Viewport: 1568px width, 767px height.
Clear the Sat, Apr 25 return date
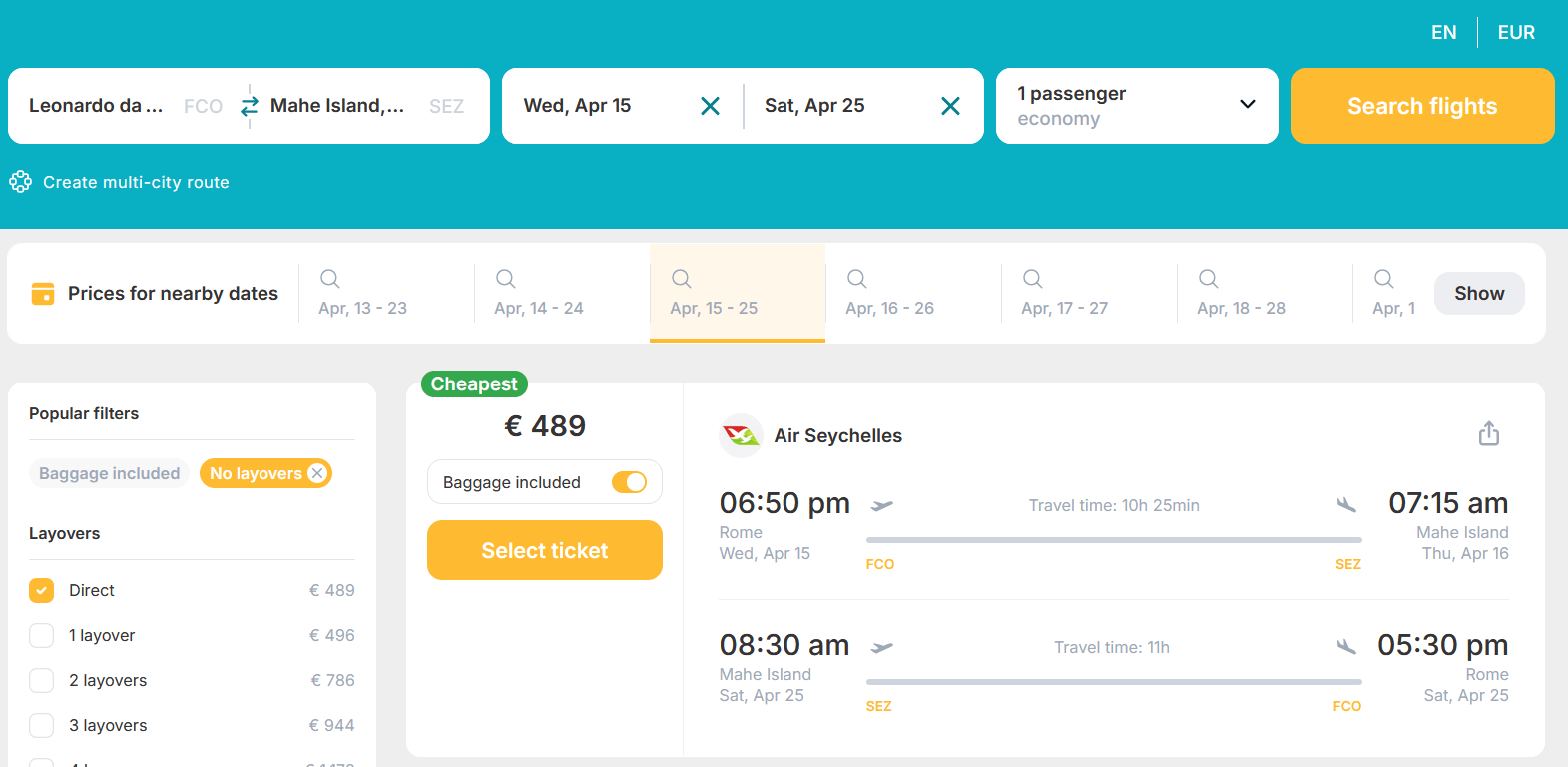click(x=950, y=105)
